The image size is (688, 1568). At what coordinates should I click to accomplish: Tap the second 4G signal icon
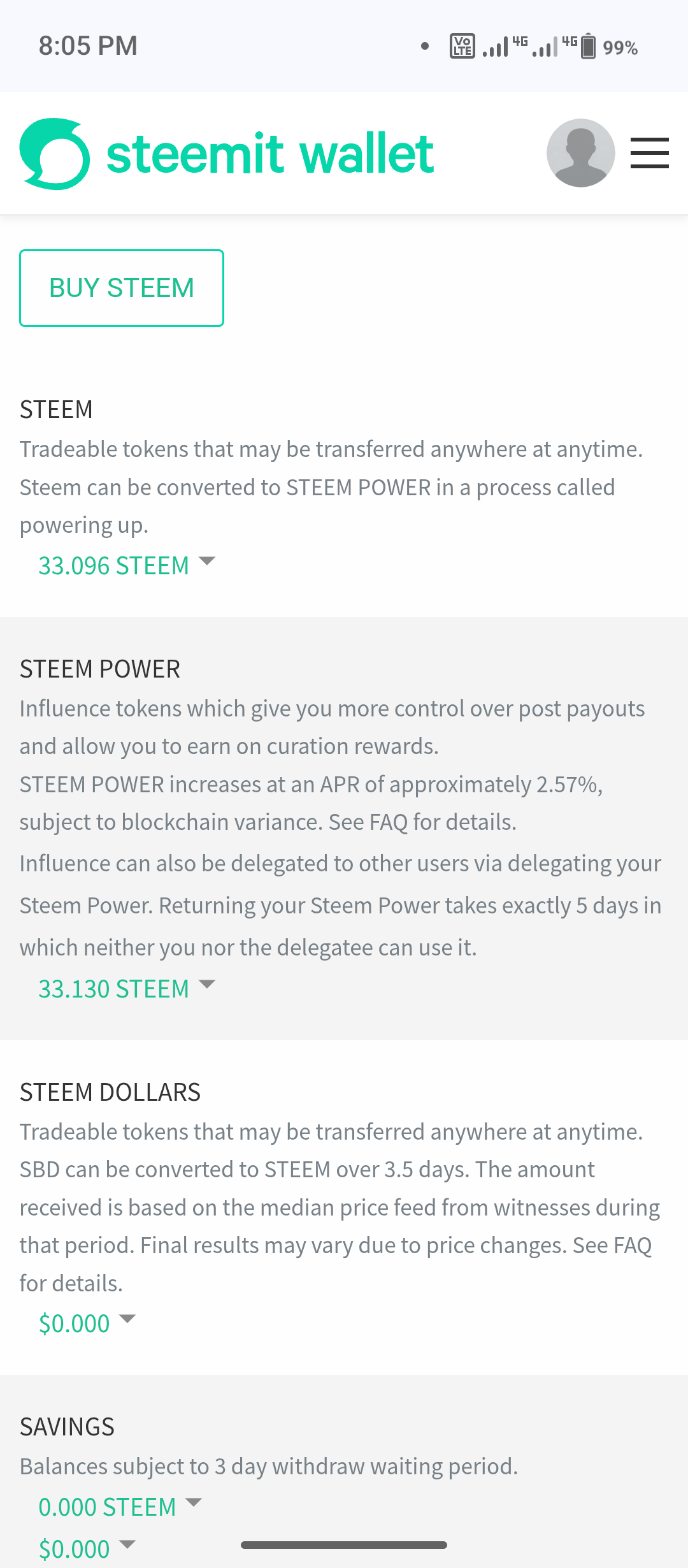pyautogui.click(x=554, y=46)
